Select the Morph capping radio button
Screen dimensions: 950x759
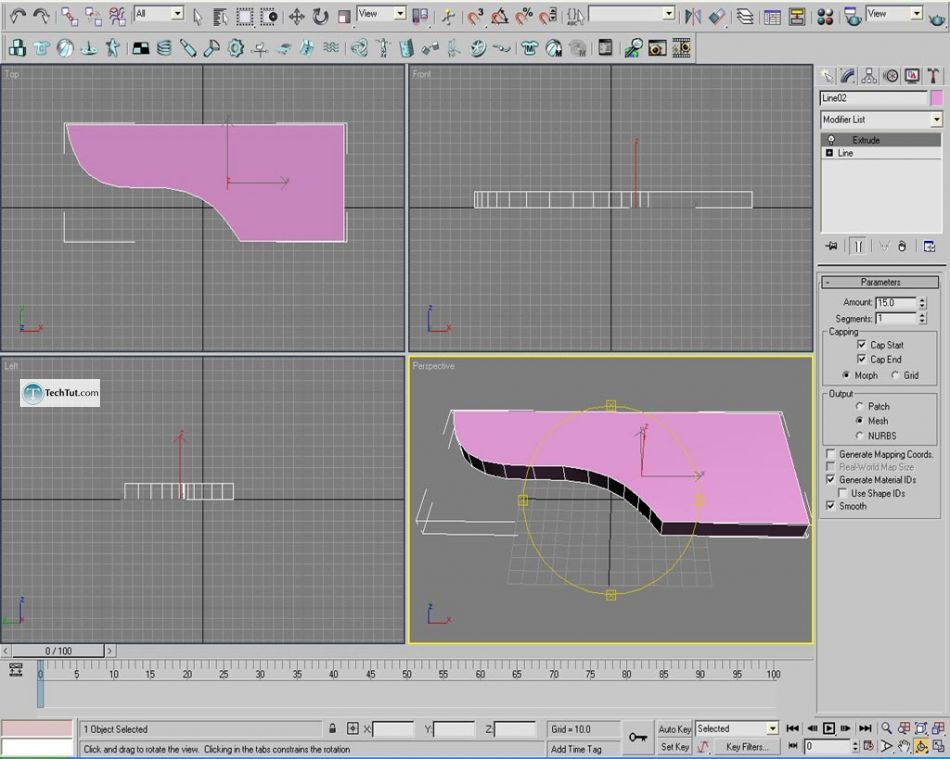[x=846, y=375]
